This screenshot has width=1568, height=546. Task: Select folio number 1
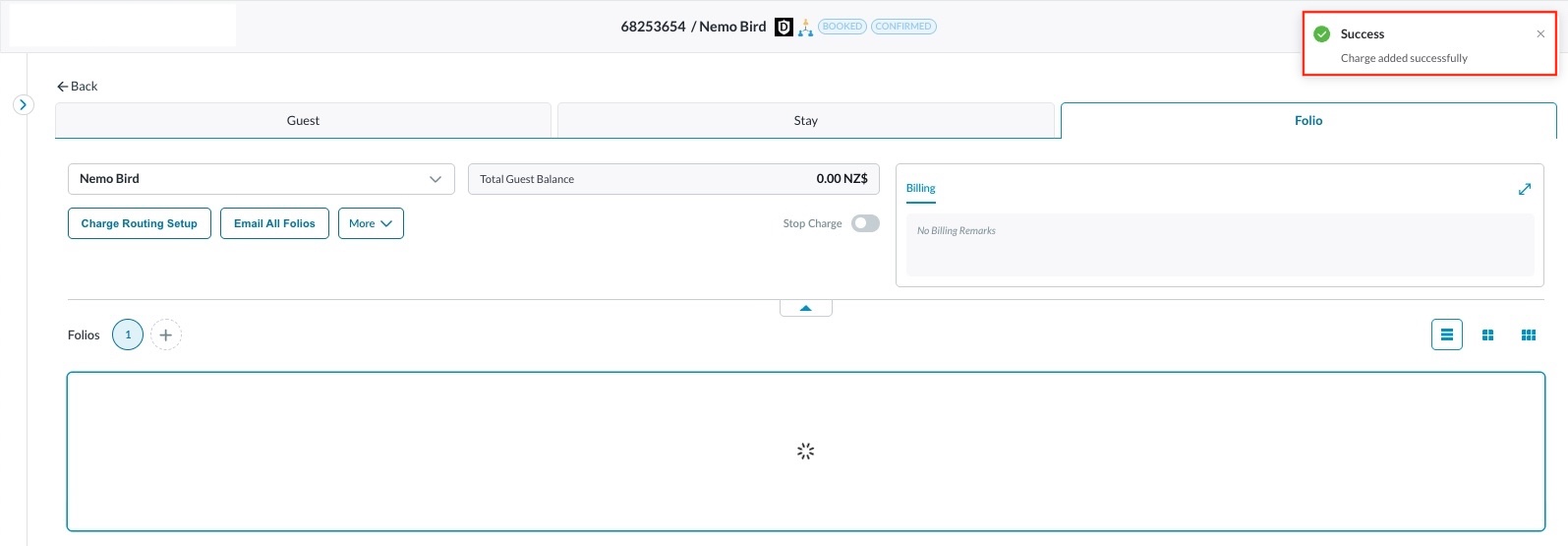[x=128, y=335]
